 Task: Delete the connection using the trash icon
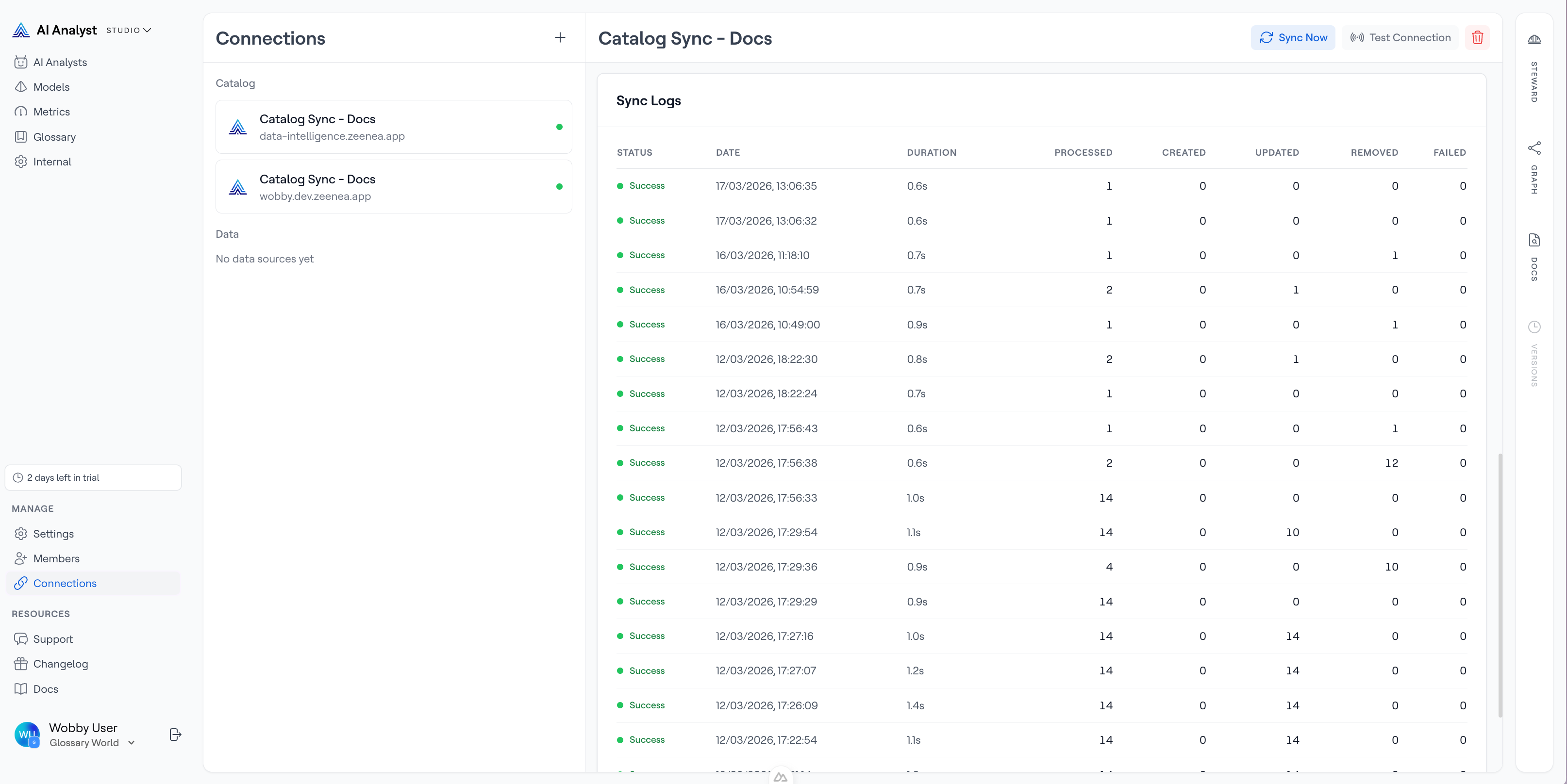pos(1478,37)
